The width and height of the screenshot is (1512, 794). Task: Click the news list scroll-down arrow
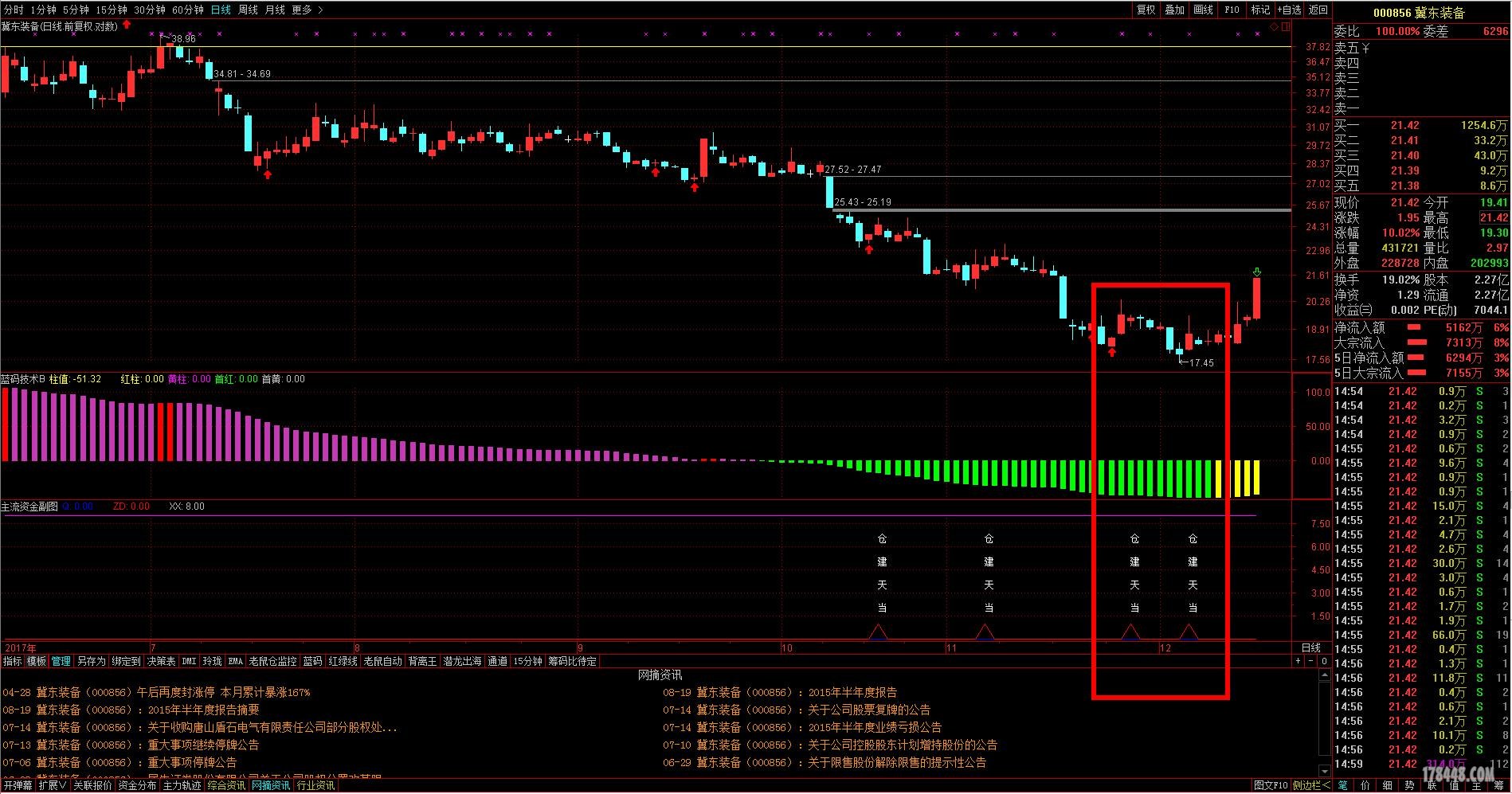(x=1325, y=771)
